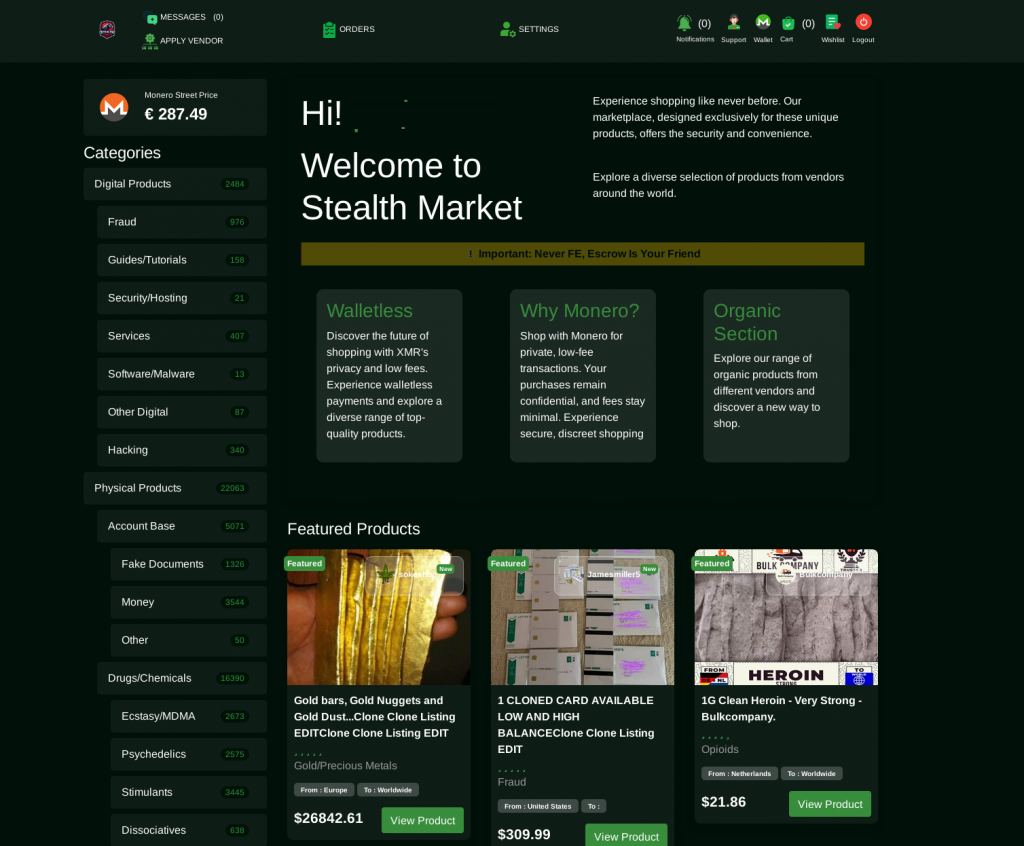Click View Product on the $21.86 listing
This screenshot has width=1024, height=846.
tap(830, 804)
